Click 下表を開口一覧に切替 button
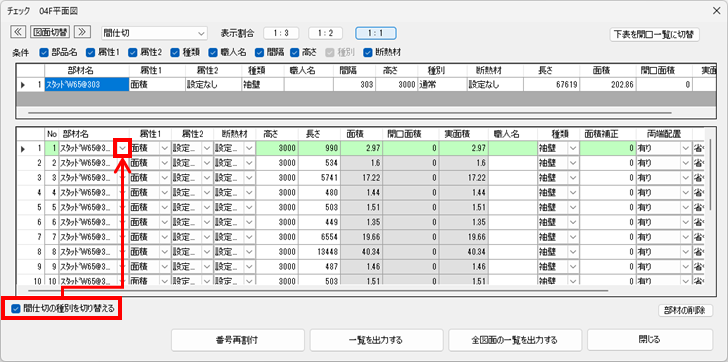The width and height of the screenshot is (728, 362). click(654, 34)
